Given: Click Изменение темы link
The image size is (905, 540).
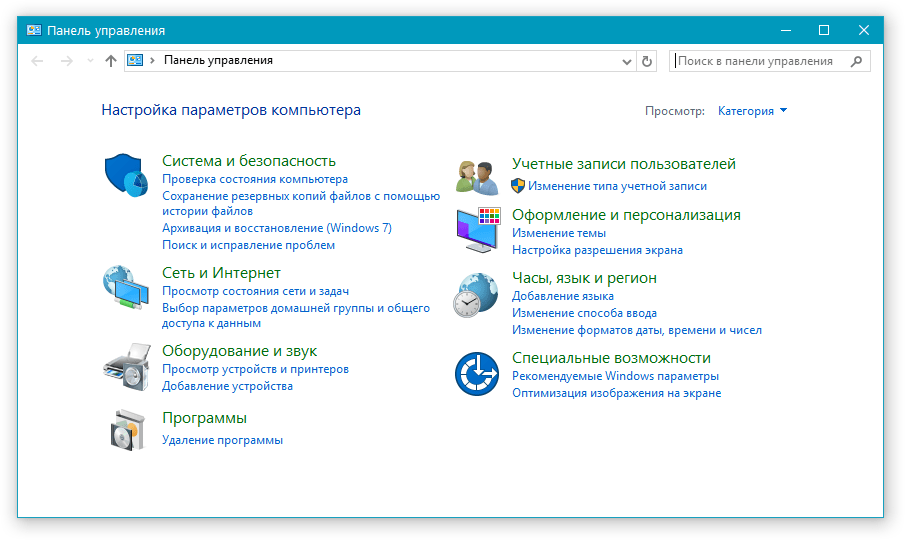Looking at the screenshot, I should 559,233.
